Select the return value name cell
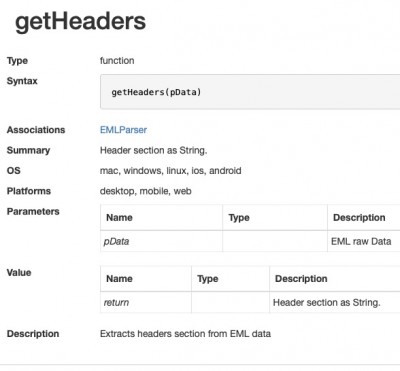400x371 pixels. (146, 302)
